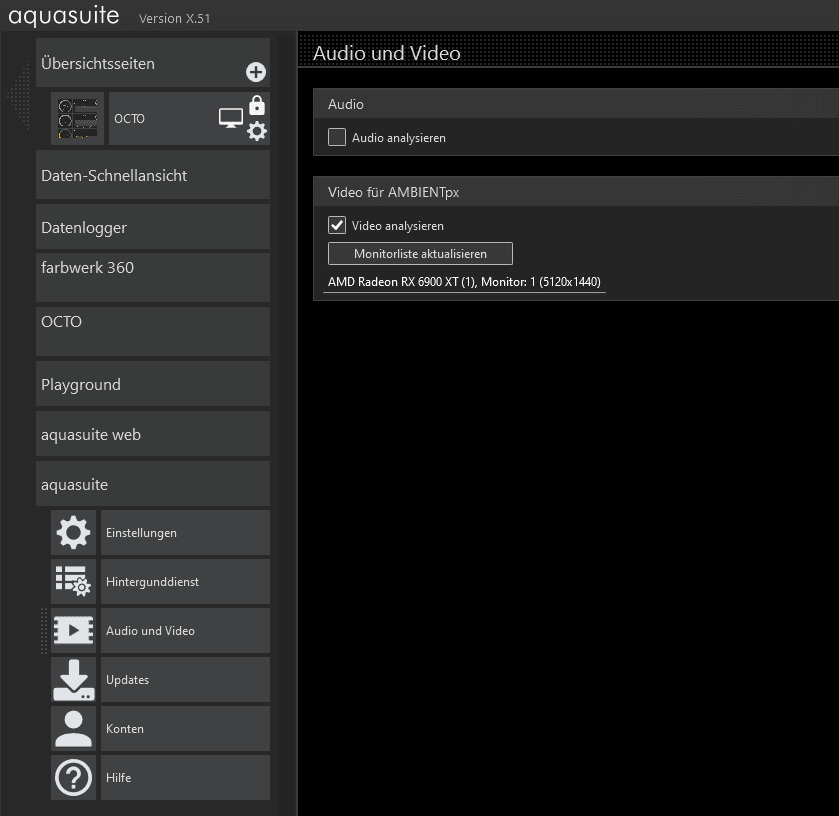Click the OCTO overview page thumbnail

78,118
